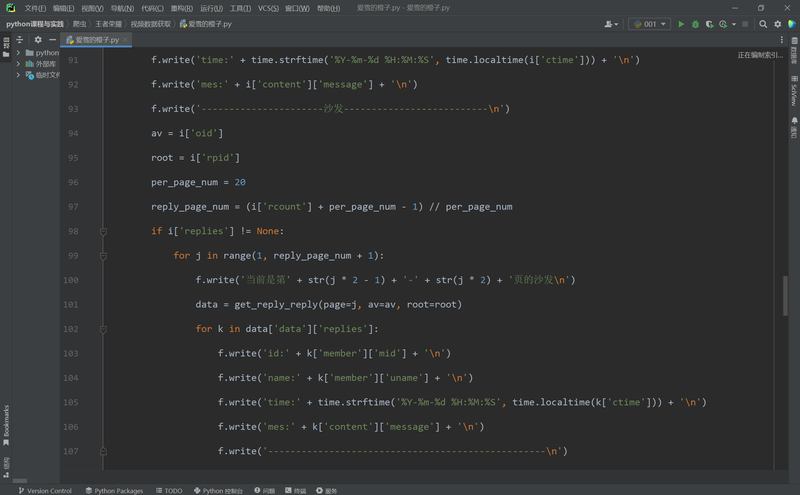Image resolution: width=800 pixels, height=495 pixels.
Task: Click the profiler run icon
Action: pos(723,24)
